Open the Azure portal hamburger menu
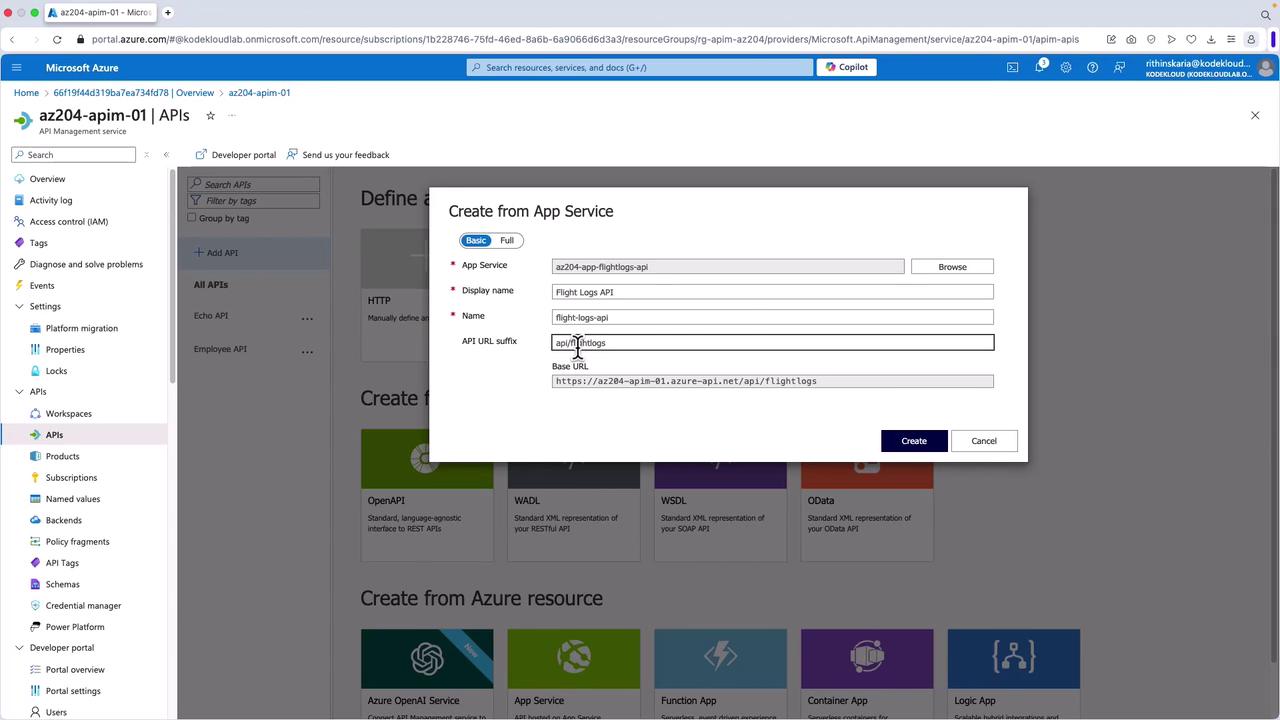The width and height of the screenshot is (1280, 720). point(16,67)
